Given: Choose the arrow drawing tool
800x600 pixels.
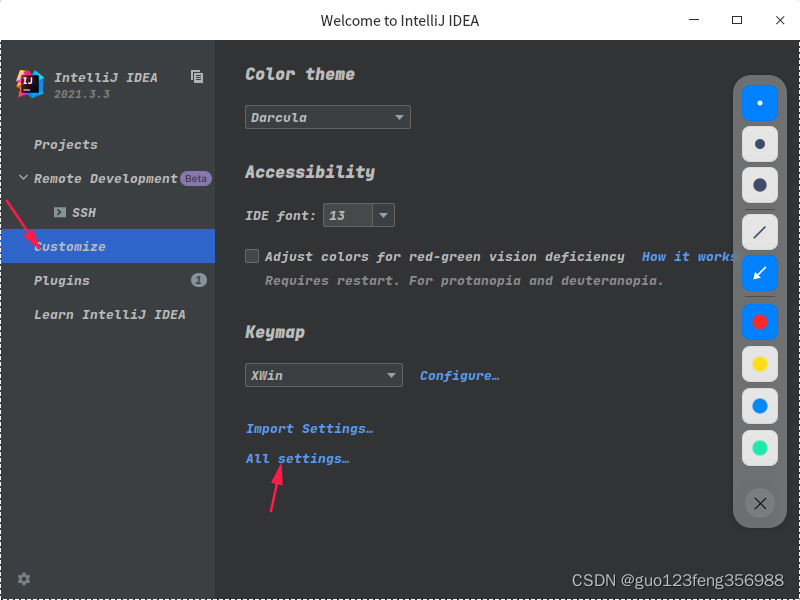Looking at the screenshot, I should (x=760, y=273).
